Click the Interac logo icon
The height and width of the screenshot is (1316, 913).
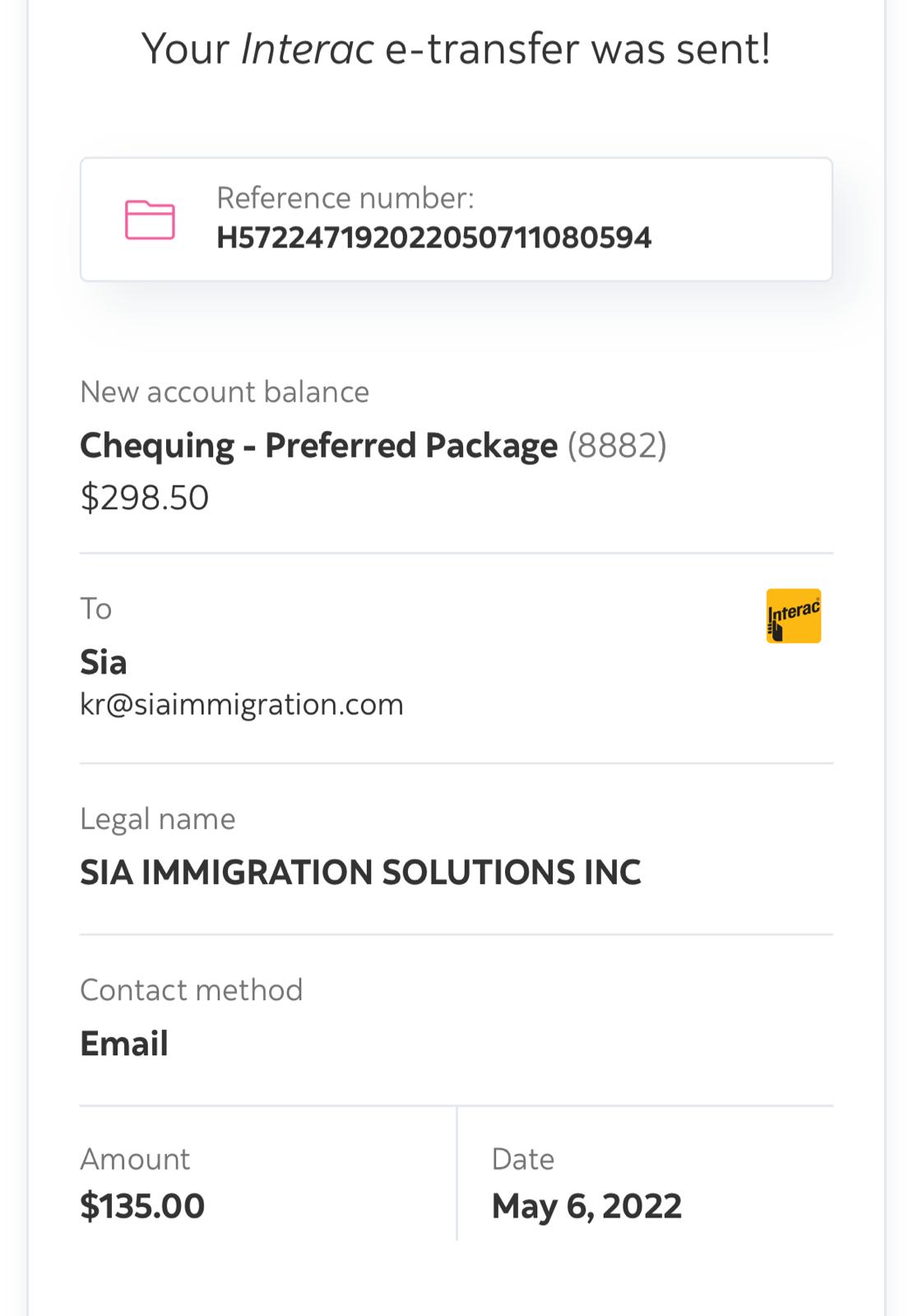click(793, 615)
